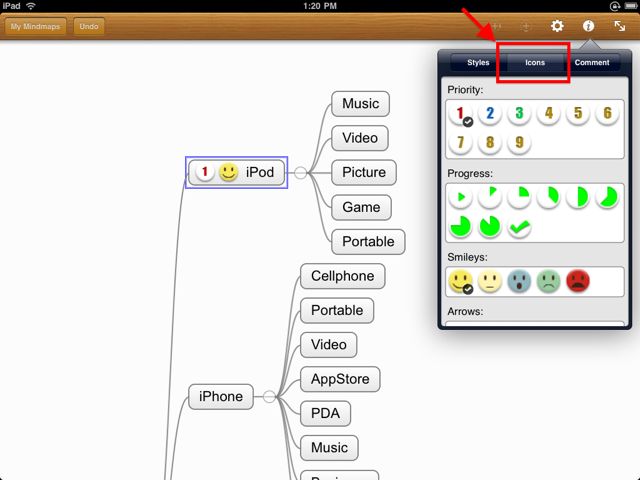Select the Portable node under iPhone
The height and width of the screenshot is (480, 640).
(x=337, y=310)
